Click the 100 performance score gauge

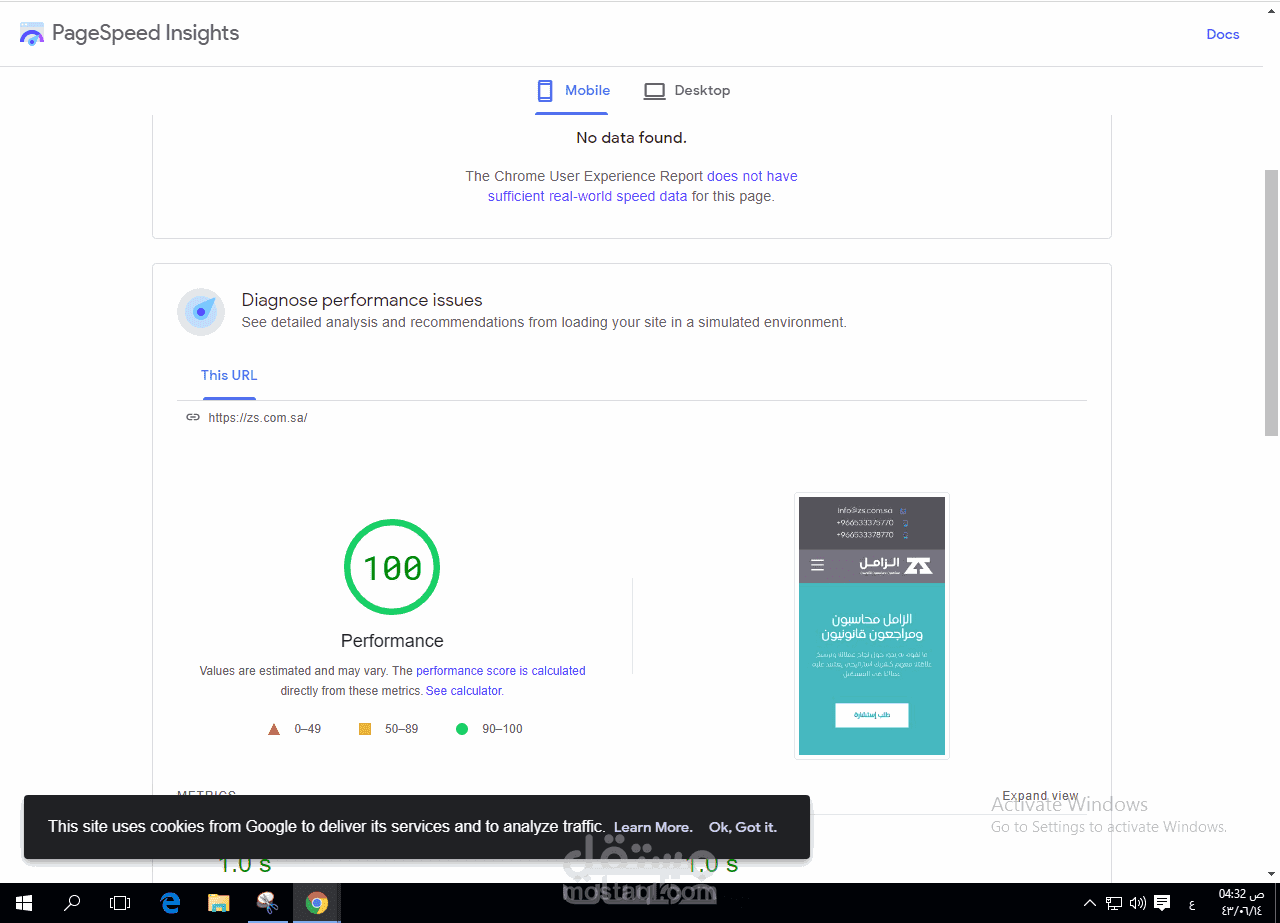click(392, 567)
